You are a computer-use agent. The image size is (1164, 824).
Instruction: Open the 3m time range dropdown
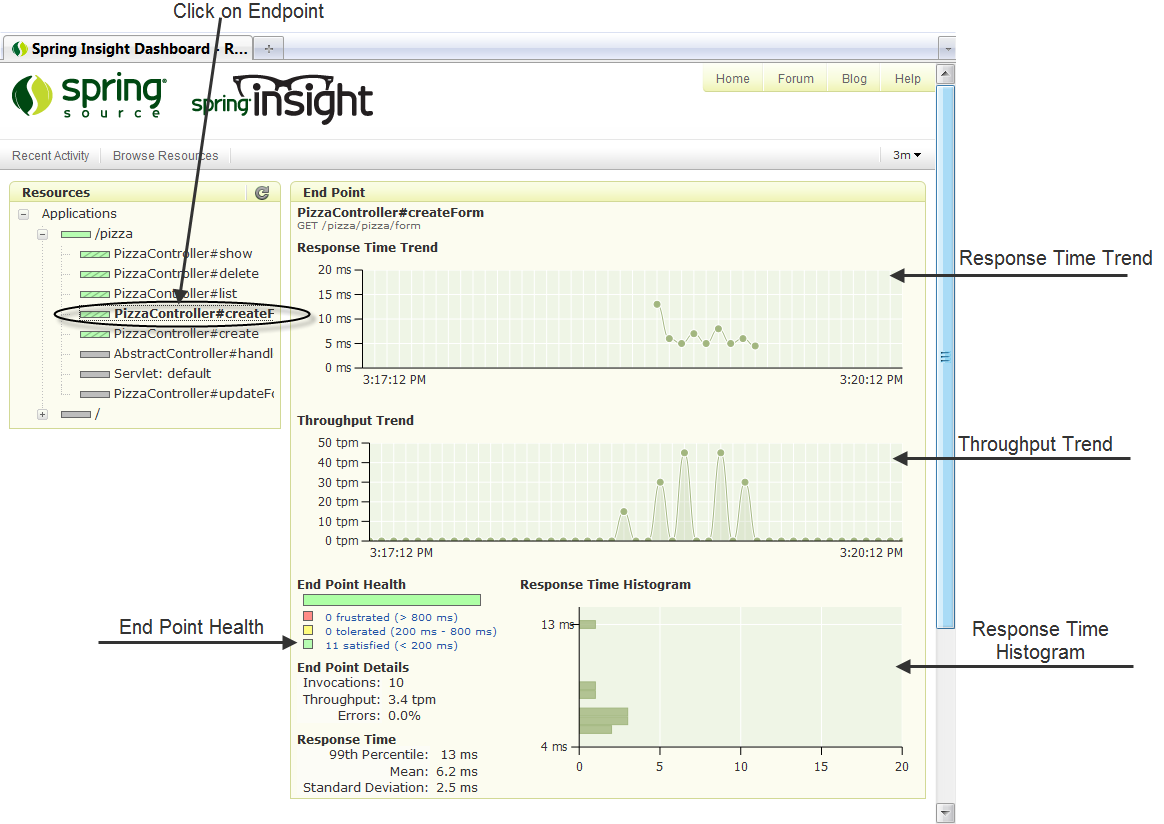(907, 155)
